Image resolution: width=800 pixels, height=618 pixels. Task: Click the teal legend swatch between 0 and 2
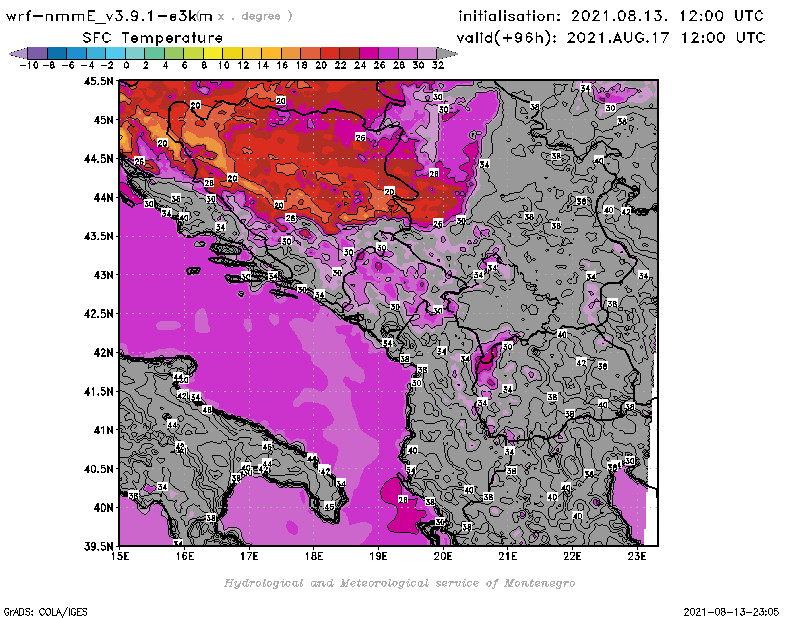[x=135, y=53]
